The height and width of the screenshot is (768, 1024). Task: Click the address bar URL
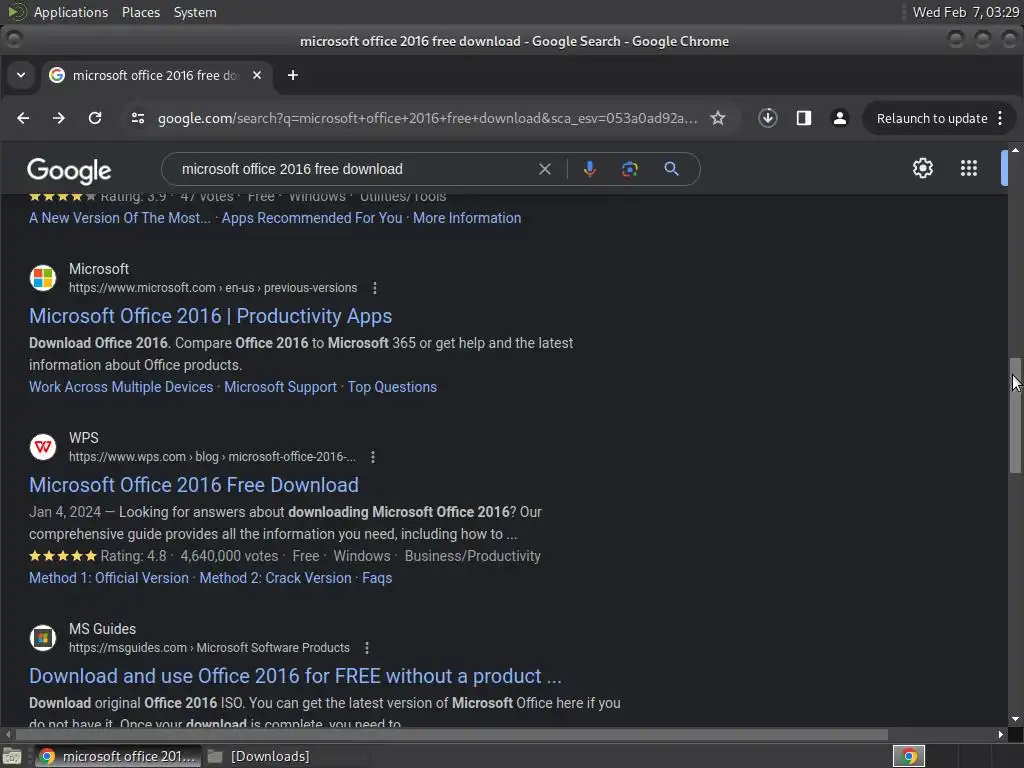pyautogui.click(x=428, y=118)
